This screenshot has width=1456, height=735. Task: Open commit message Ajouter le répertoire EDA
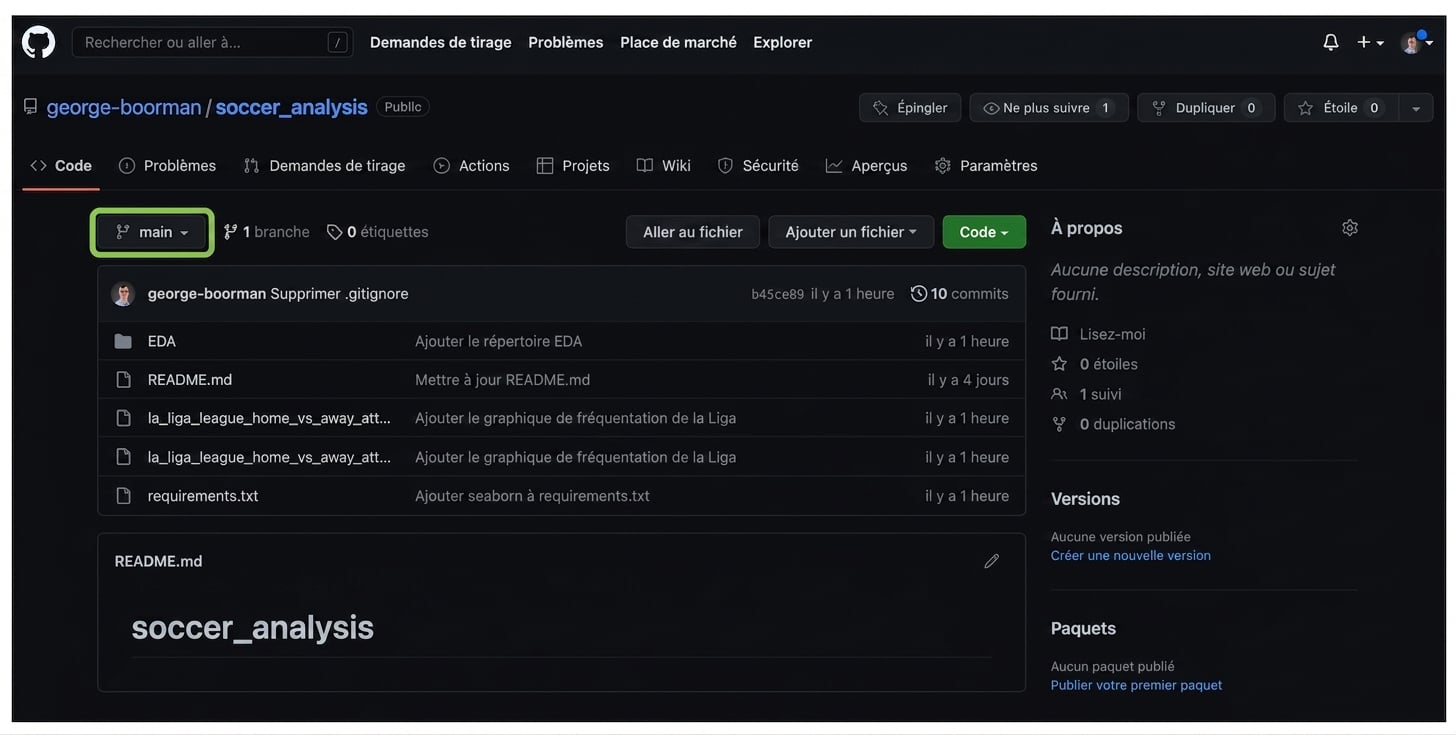pyautogui.click(x=499, y=341)
